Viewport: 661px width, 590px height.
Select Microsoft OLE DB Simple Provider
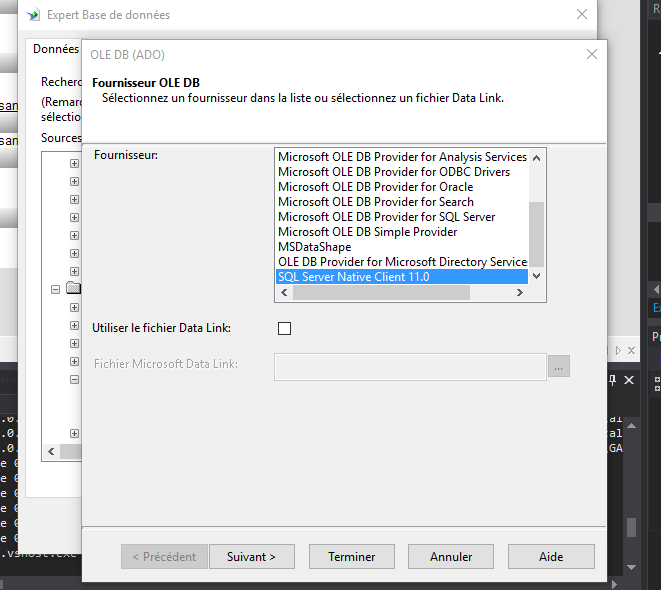pos(402,232)
